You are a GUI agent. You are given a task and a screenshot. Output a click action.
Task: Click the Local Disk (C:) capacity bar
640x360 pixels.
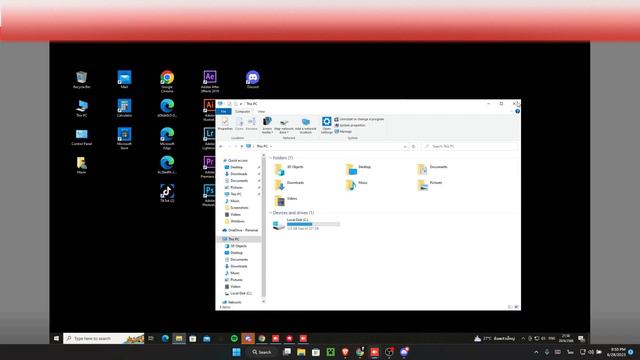pos(313,224)
